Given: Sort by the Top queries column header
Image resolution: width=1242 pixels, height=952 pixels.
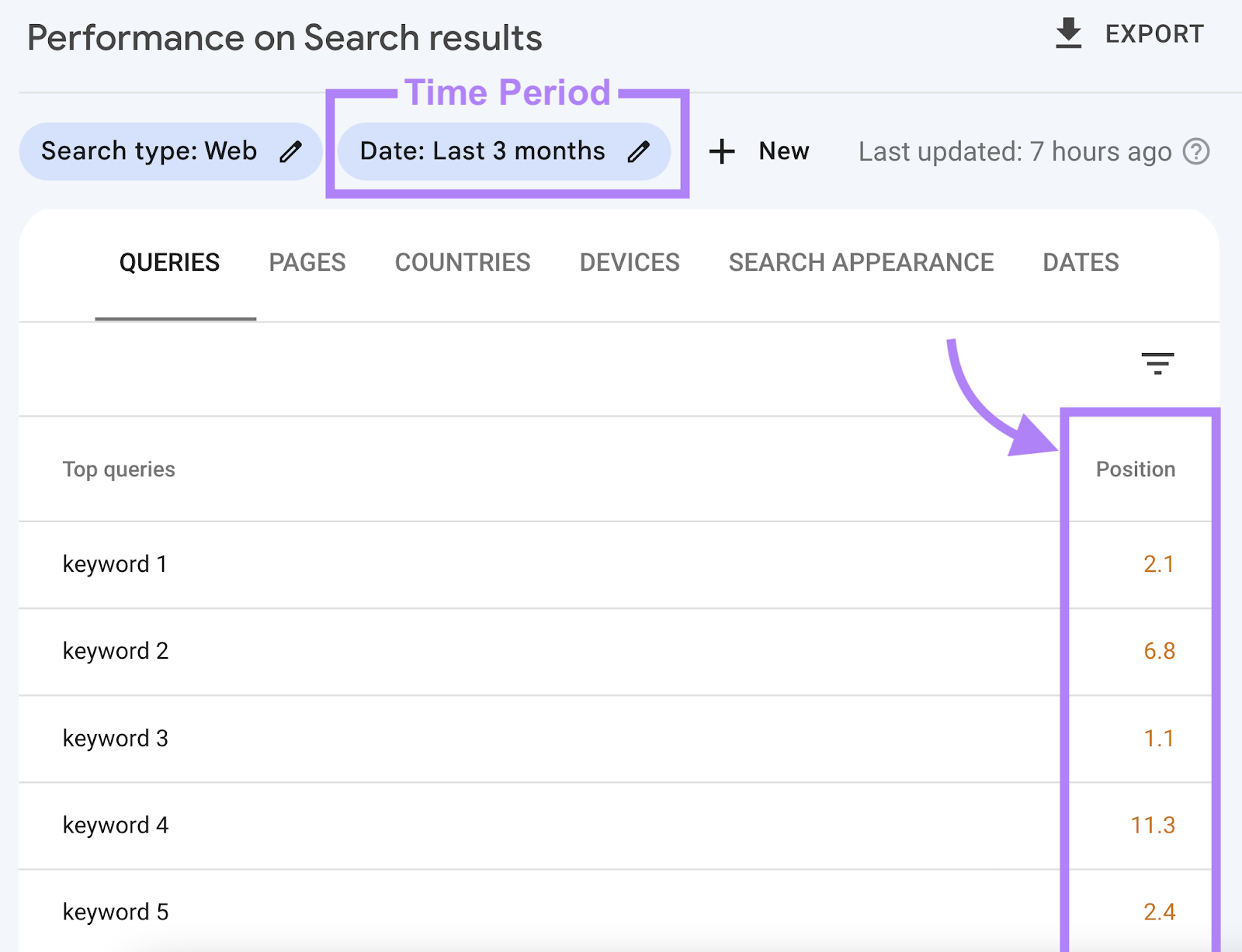Looking at the screenshot, I should (119, 469).
